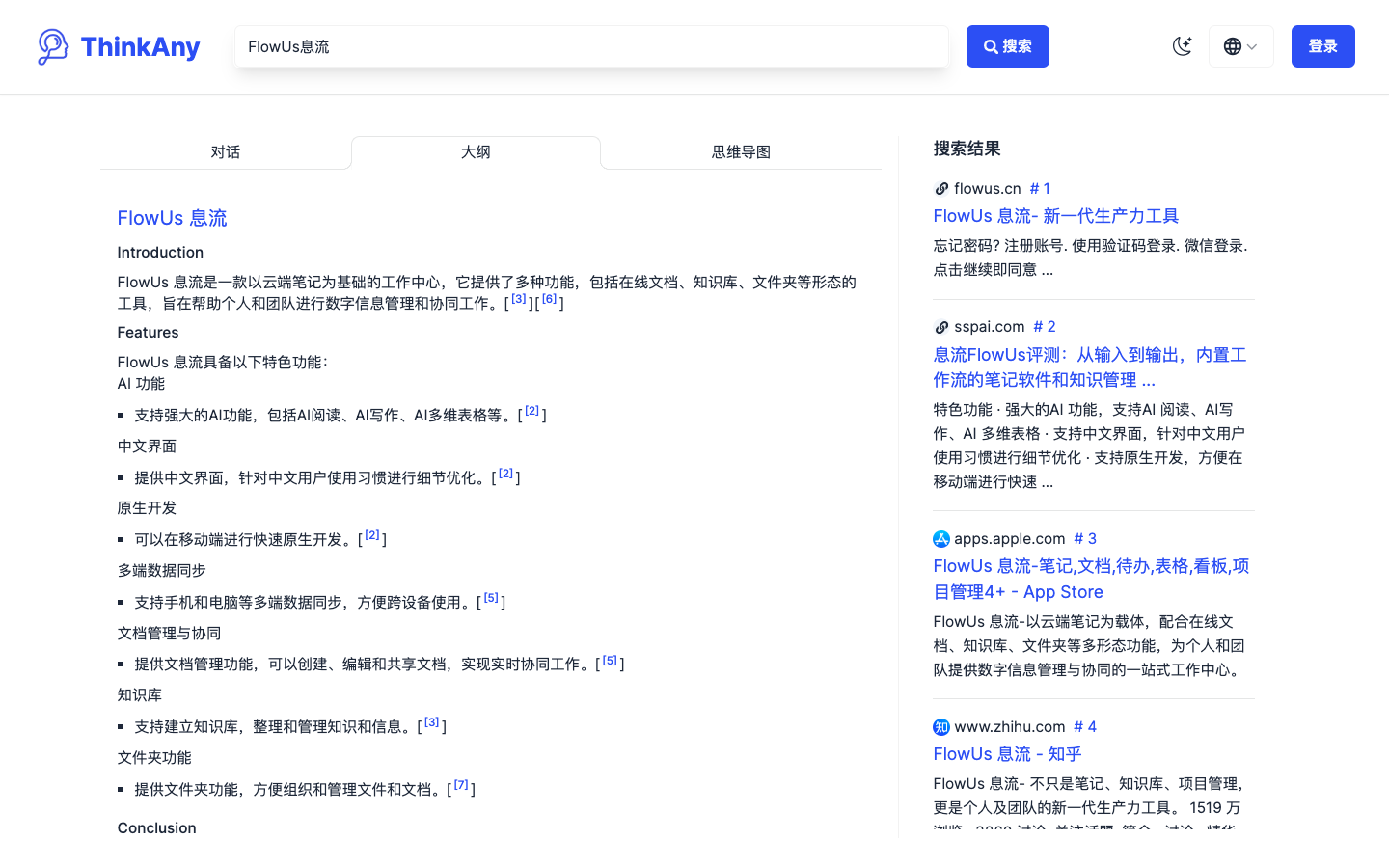Expand the globe dropdown menu

pyautogui.click(x=1241, y=45)
